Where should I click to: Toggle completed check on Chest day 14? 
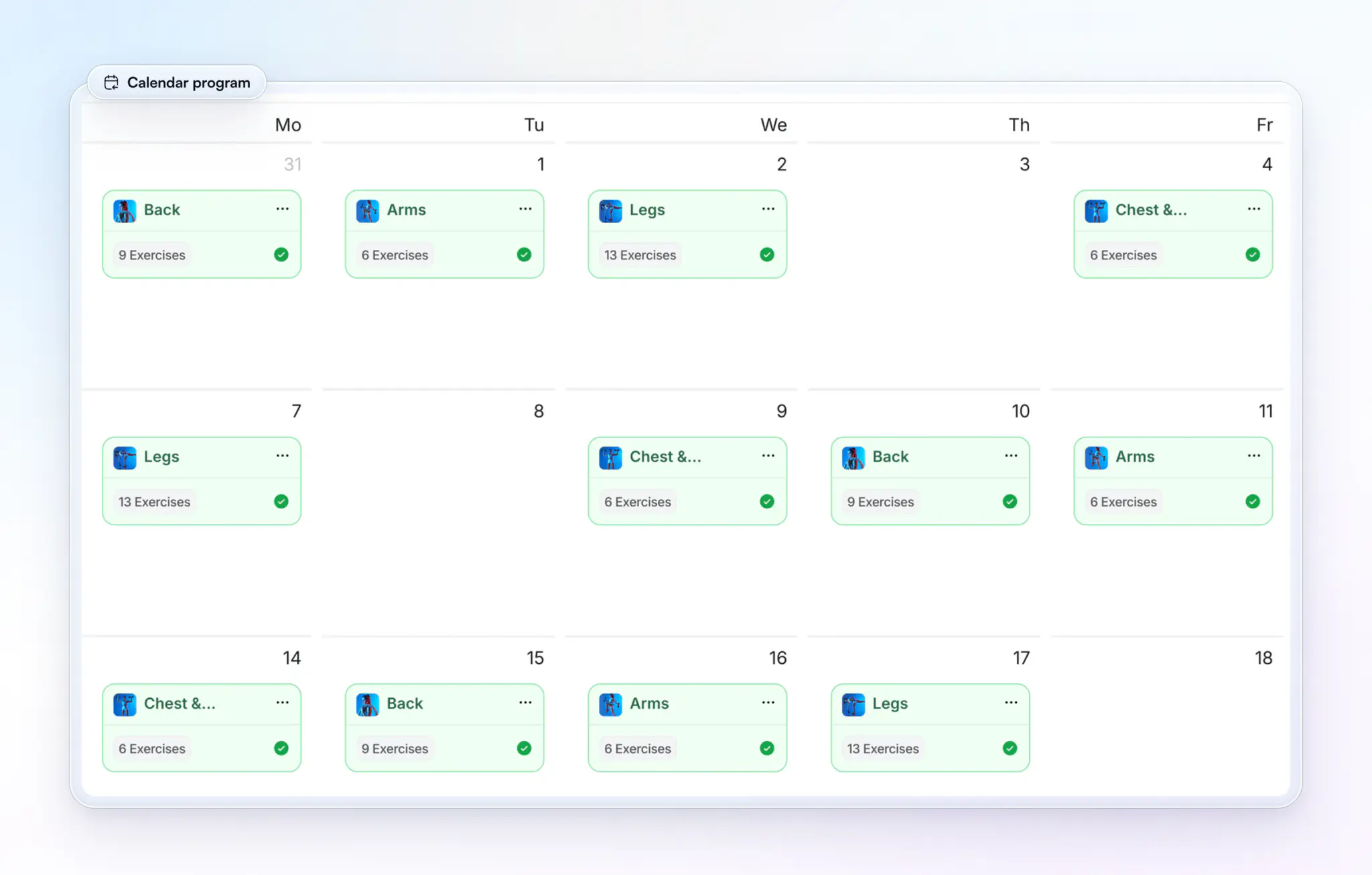point(281,748)
